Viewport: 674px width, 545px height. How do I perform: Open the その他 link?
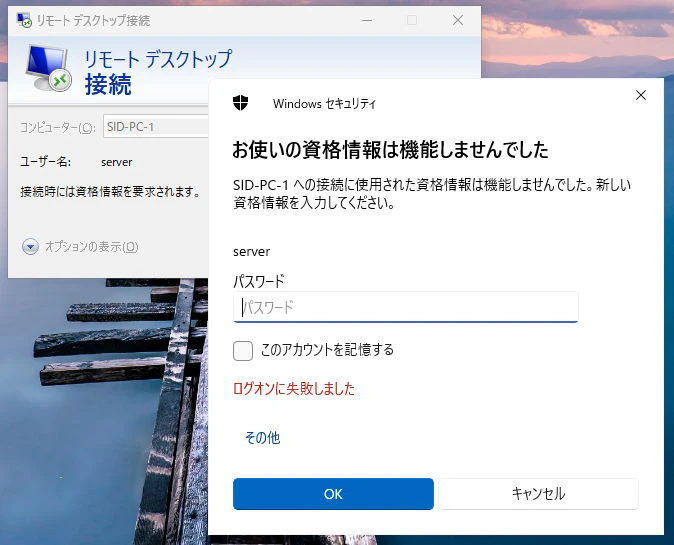coord(262,438)
